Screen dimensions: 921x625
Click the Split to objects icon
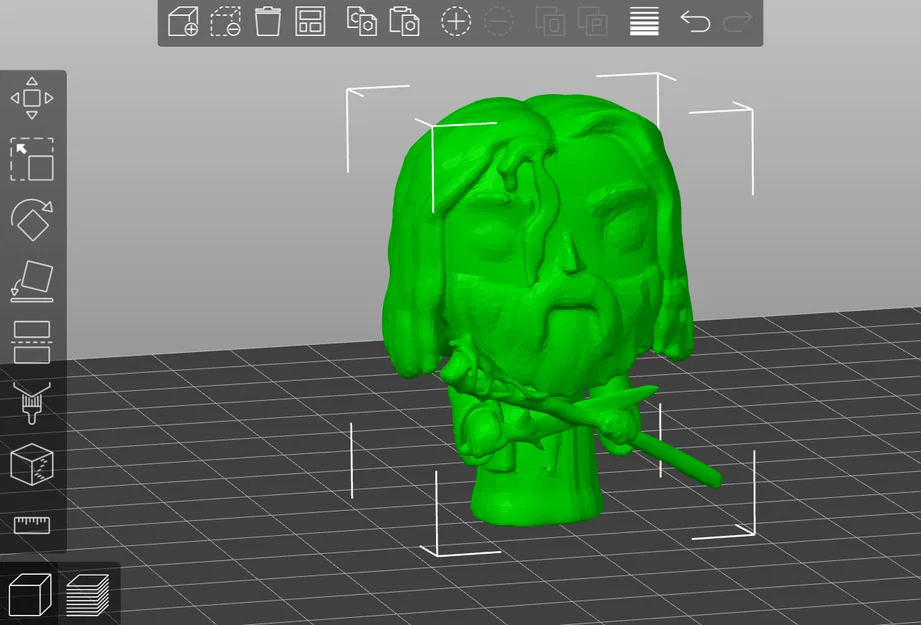click(550, 22)
